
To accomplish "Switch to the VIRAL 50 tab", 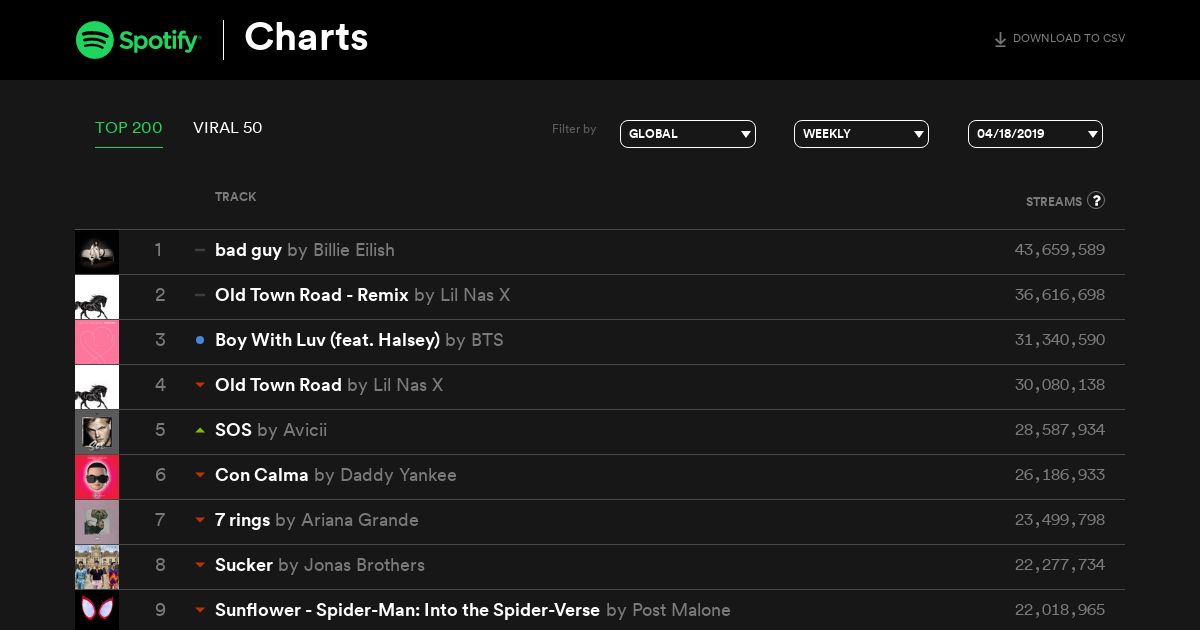I will coord(228,128).
